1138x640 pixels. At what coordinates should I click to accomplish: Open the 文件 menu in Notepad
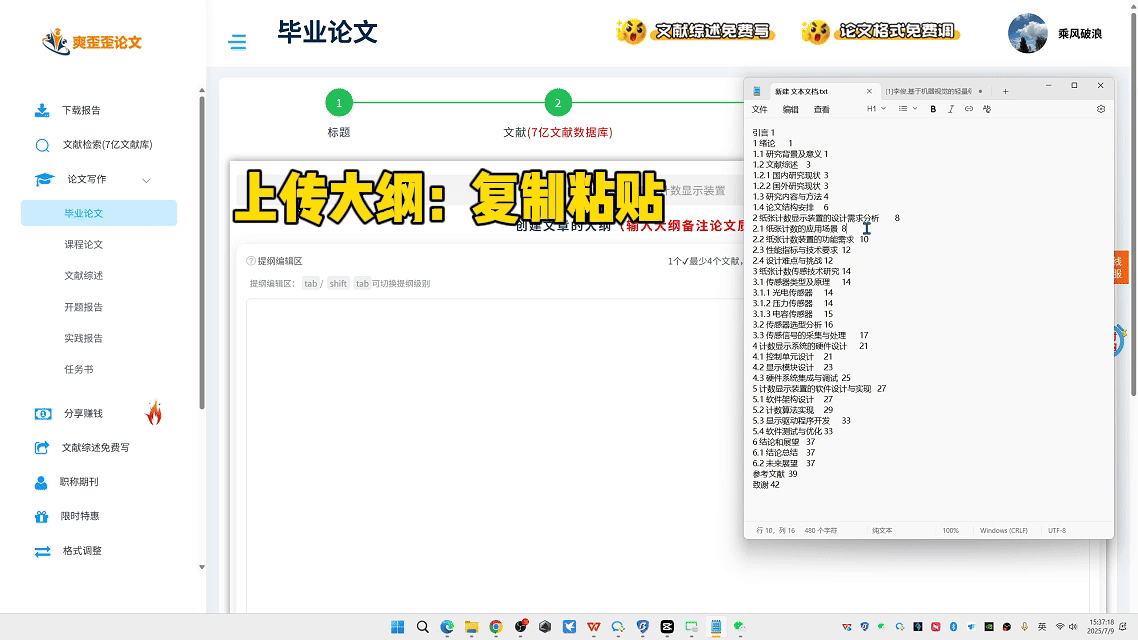click(x=759, y=109)
